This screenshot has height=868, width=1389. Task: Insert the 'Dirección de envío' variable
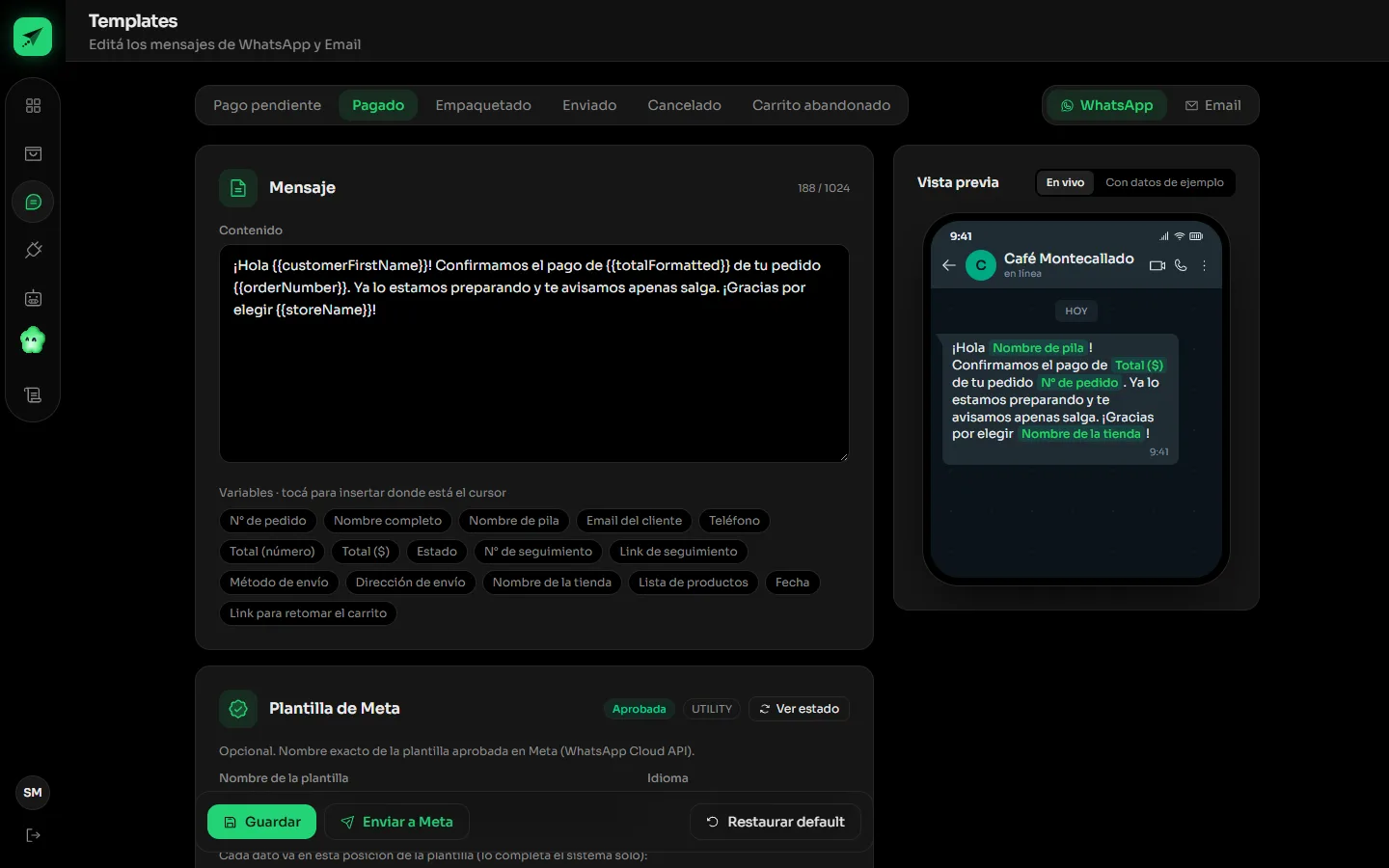(x=410, y=583)
